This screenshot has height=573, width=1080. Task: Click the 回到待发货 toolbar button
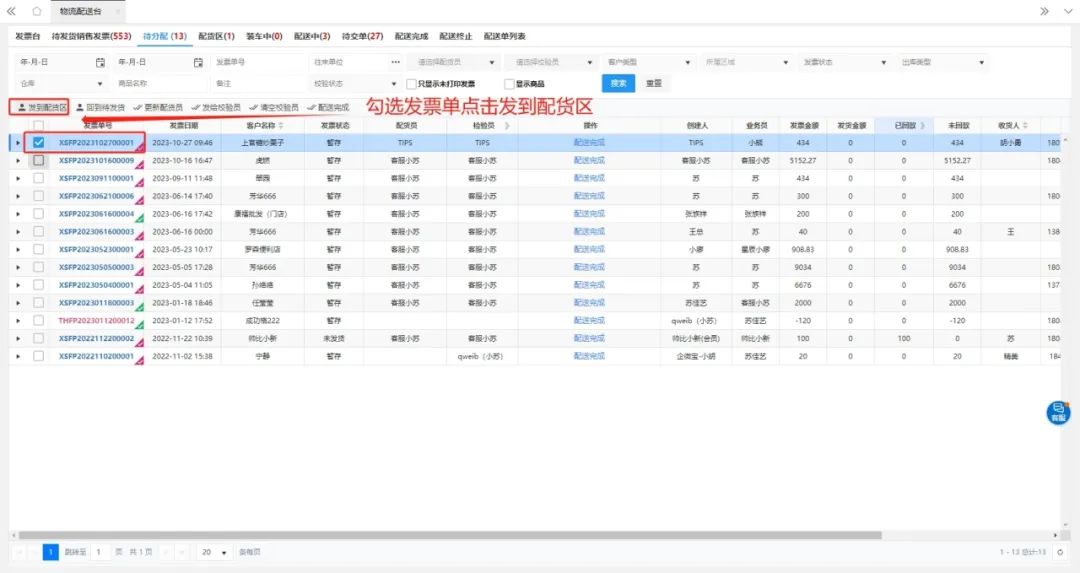point(101,107)
